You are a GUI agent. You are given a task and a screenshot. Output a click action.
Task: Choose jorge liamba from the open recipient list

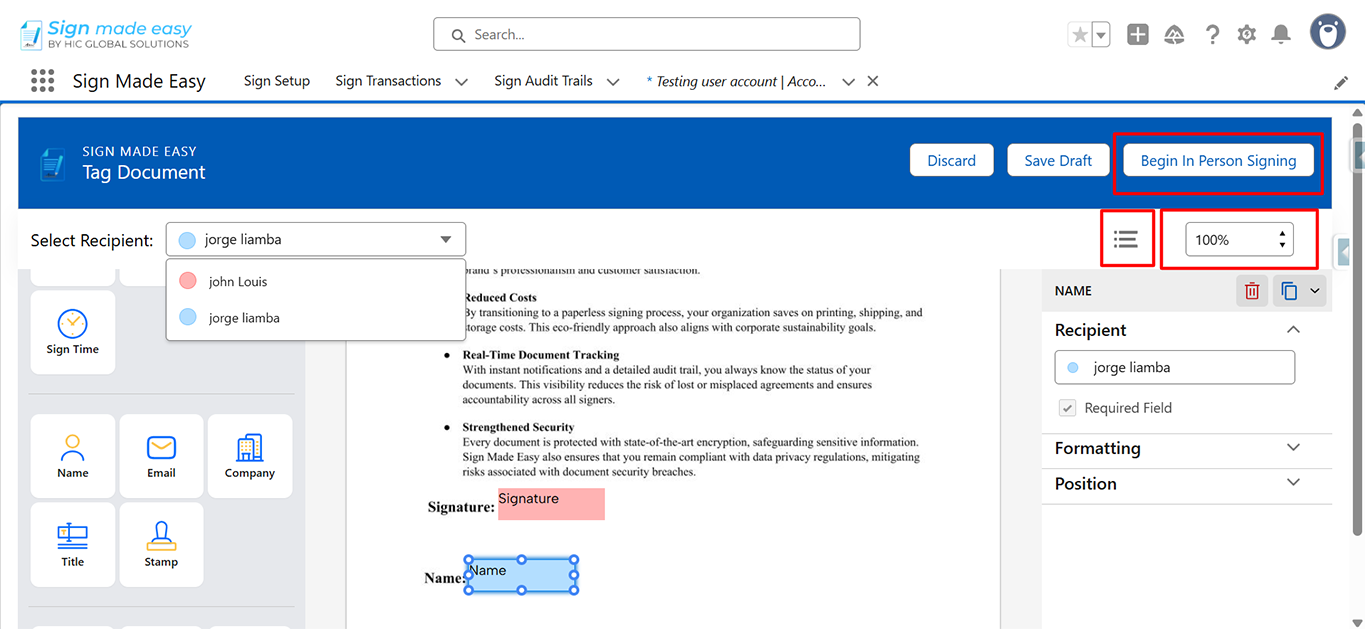pyautogui.click(x=315, y=318)
